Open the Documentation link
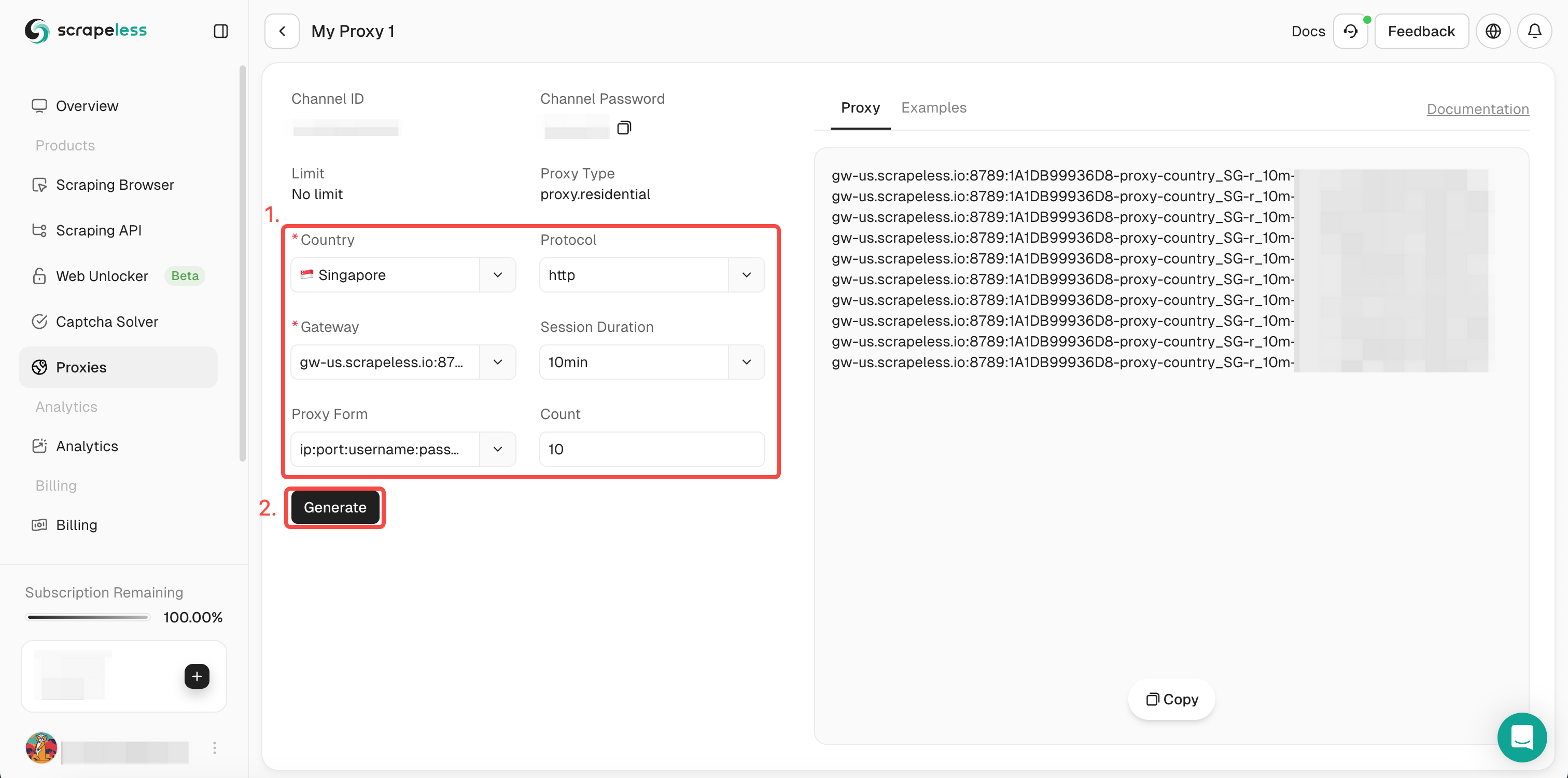The width and height of the screenshot is (1568, 778). click(x=1477, y=109)
